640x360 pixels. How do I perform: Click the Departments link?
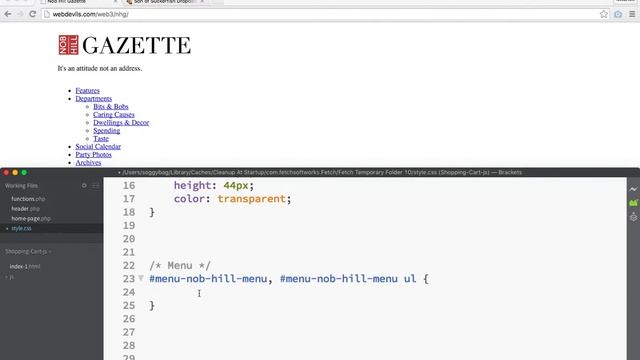point(93,99)
